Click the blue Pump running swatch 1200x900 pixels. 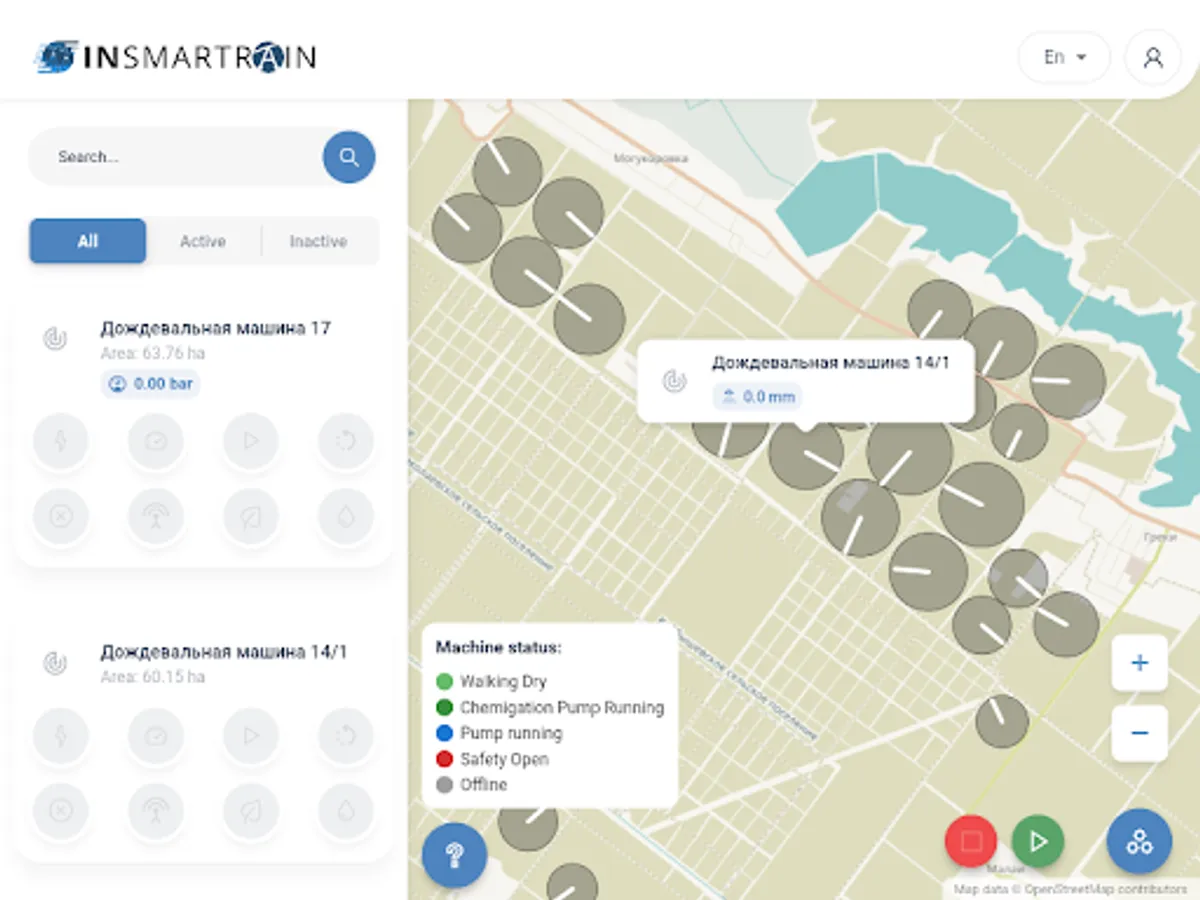[445, 733]
